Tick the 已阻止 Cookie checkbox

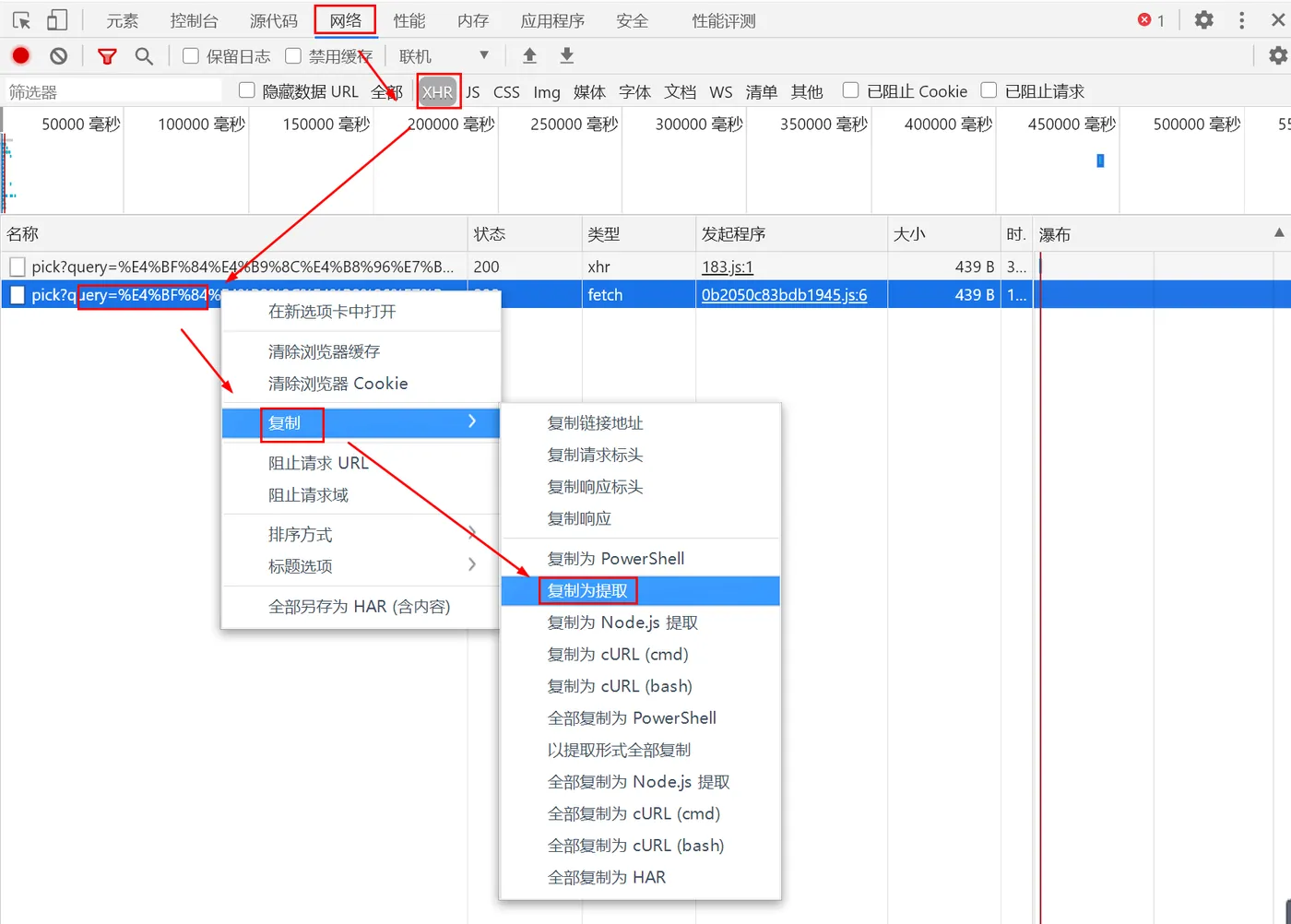[850, 90]
